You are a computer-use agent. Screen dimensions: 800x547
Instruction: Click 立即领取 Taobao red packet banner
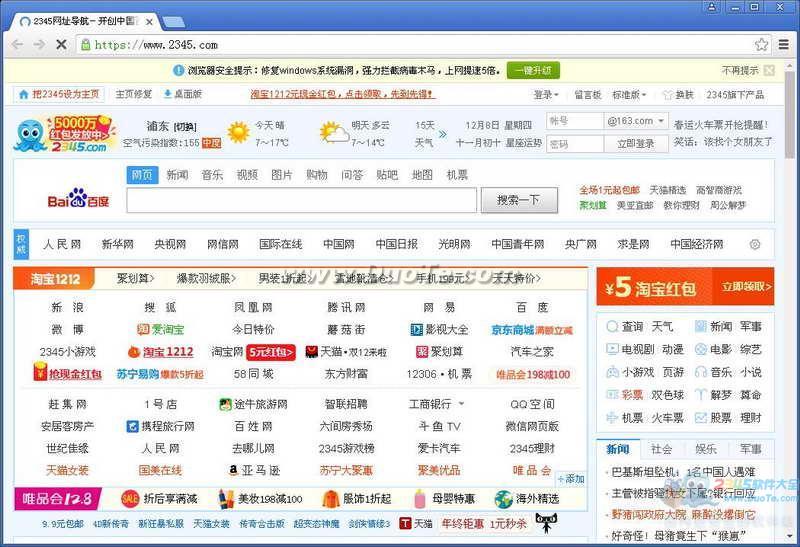click(x=747, y=287)
